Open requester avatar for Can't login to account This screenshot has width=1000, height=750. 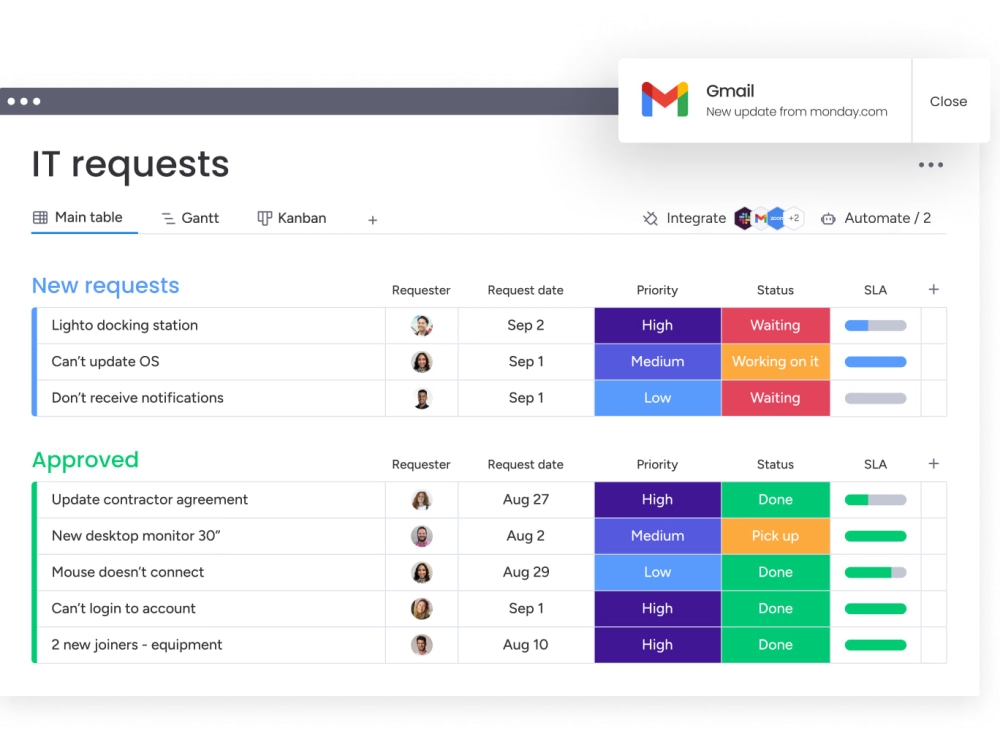pyautogui.click(x=422, y=608)
